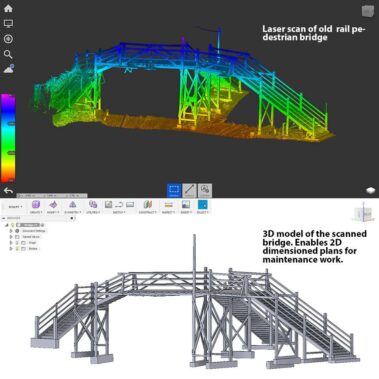Select the terrain icon with blue badge
The width and height of the screenshot is (379, 379).
[x=9, y=69]
